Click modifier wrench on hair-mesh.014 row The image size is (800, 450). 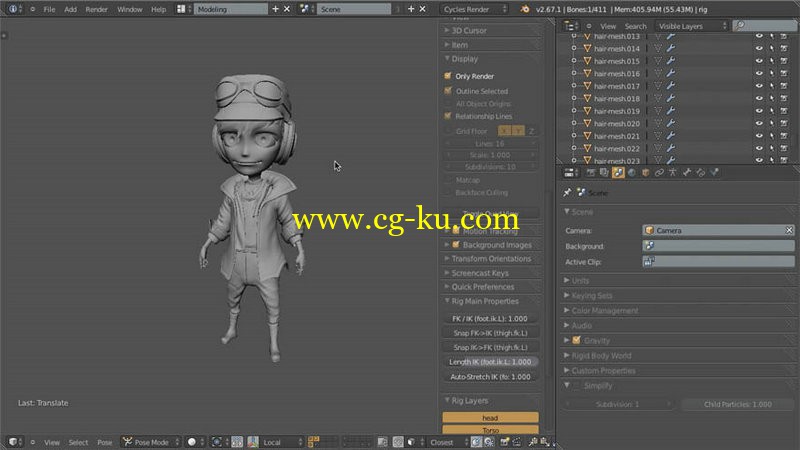[670, 48]
